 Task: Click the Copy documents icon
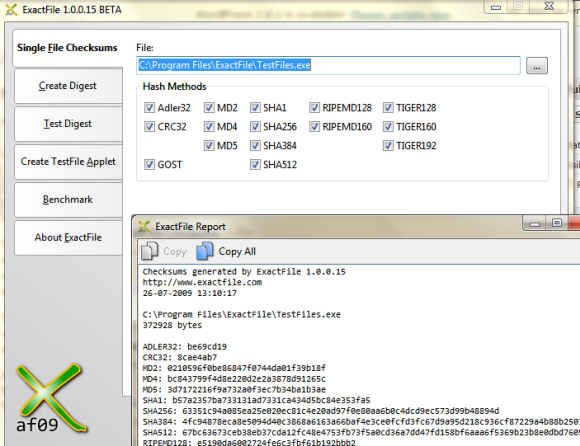149,251
